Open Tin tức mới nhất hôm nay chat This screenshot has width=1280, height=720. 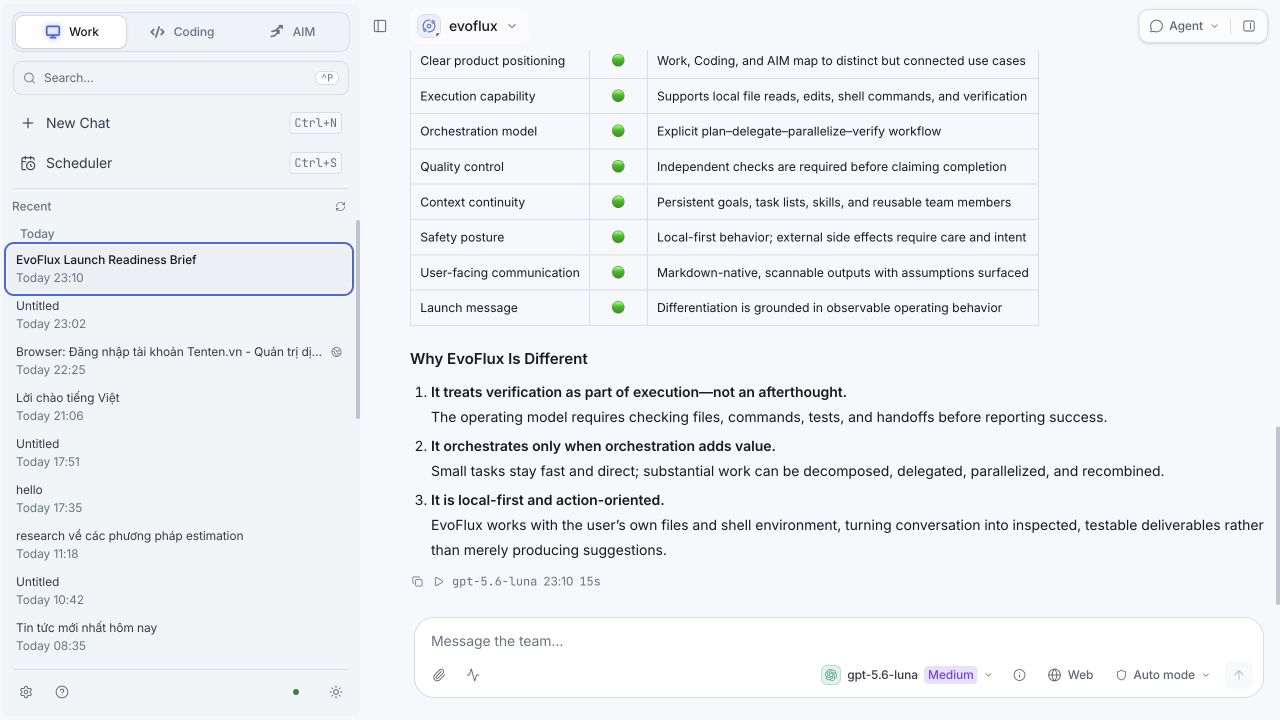pyautogui.click(x=179, y=637)
